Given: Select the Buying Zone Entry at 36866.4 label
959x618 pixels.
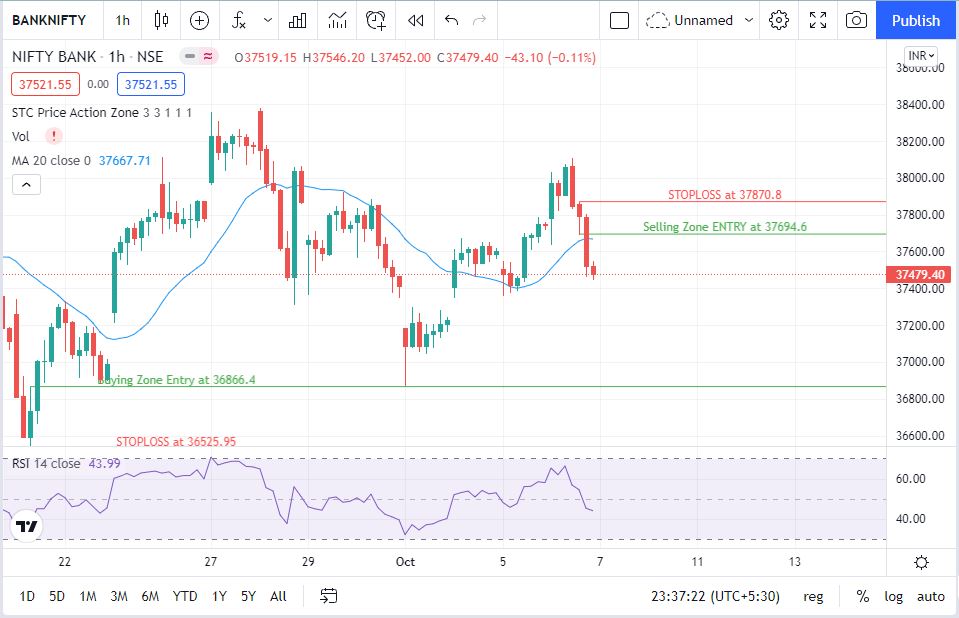Looking at the screenshot, I should click(177, 379).
